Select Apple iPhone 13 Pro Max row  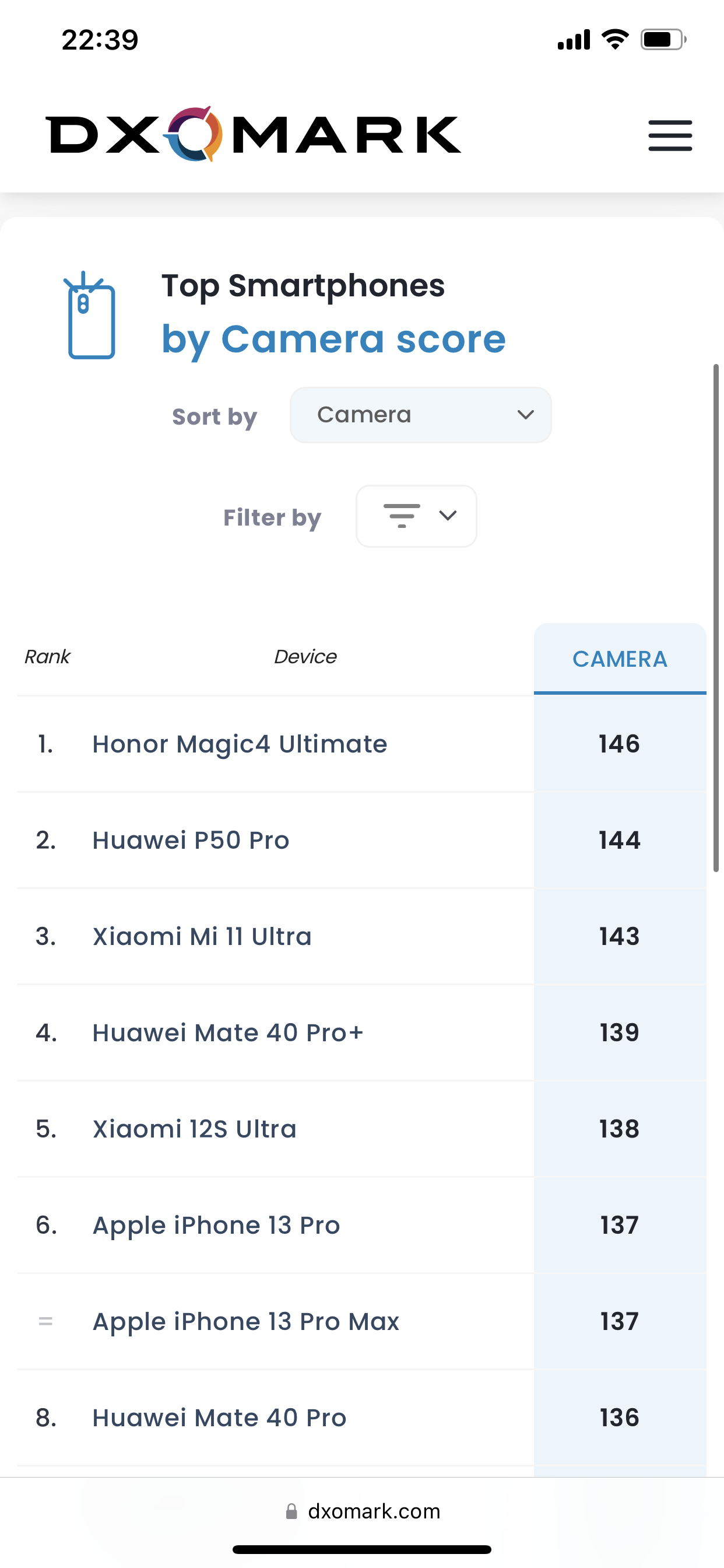246,1321
